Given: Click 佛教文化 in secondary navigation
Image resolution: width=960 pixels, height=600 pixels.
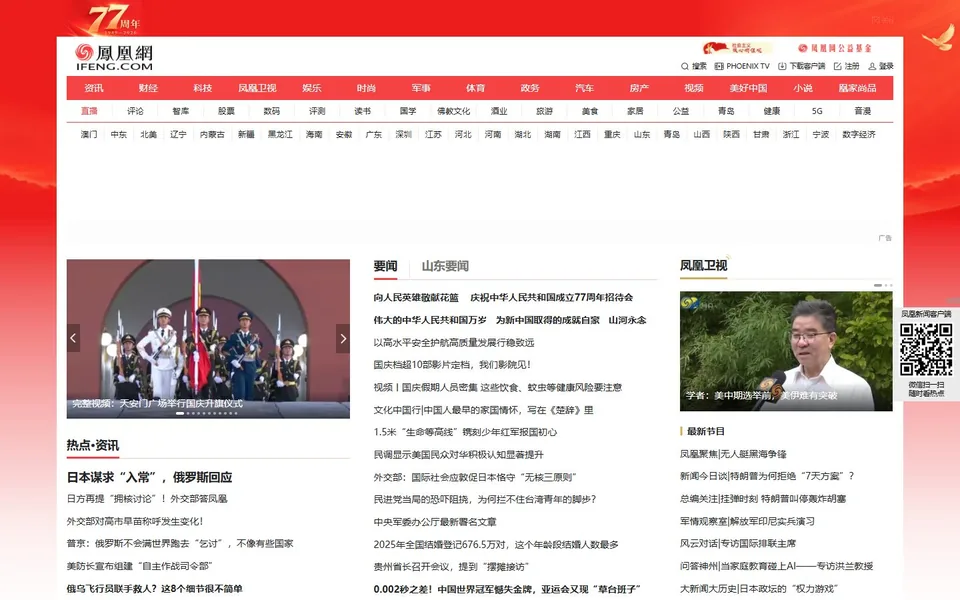Looking at the screenshot, I should point(453,111).
